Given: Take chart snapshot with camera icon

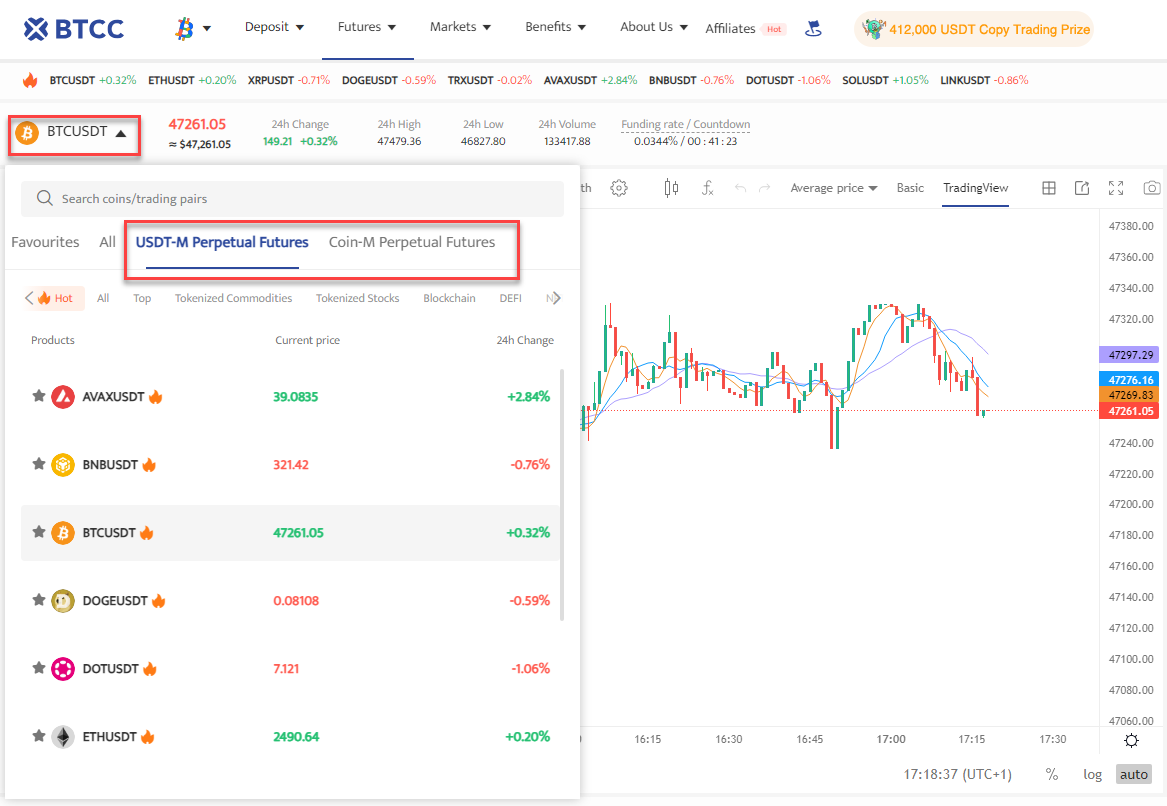Looking at the screenshot, I should pyautogui.click(x=1151, y=188).
